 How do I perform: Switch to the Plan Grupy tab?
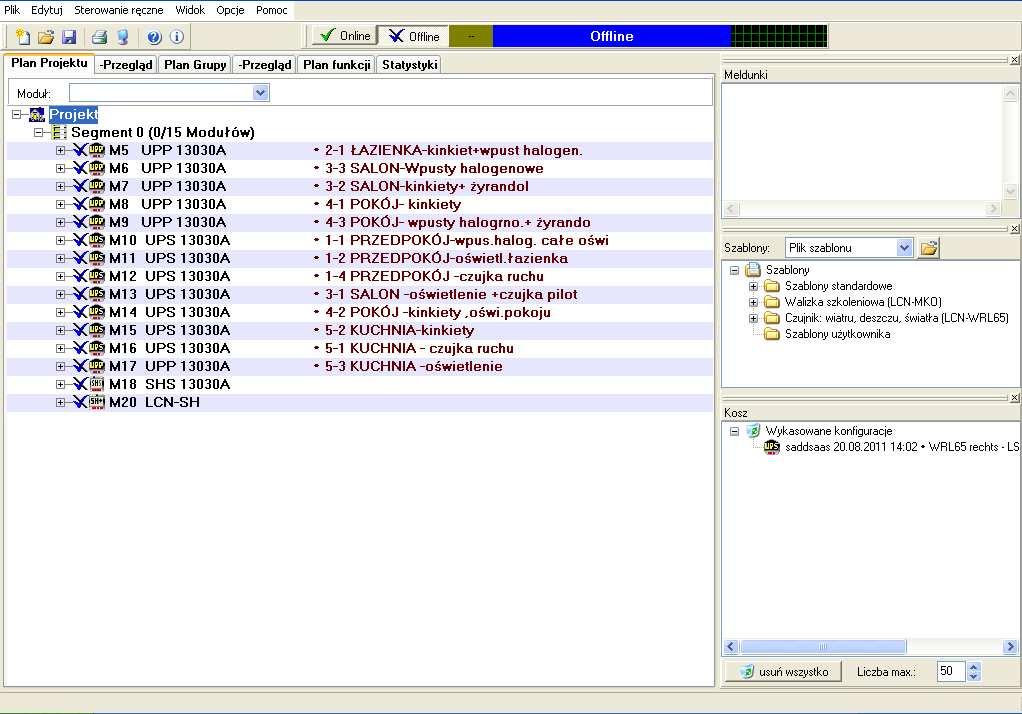point(195,65)
